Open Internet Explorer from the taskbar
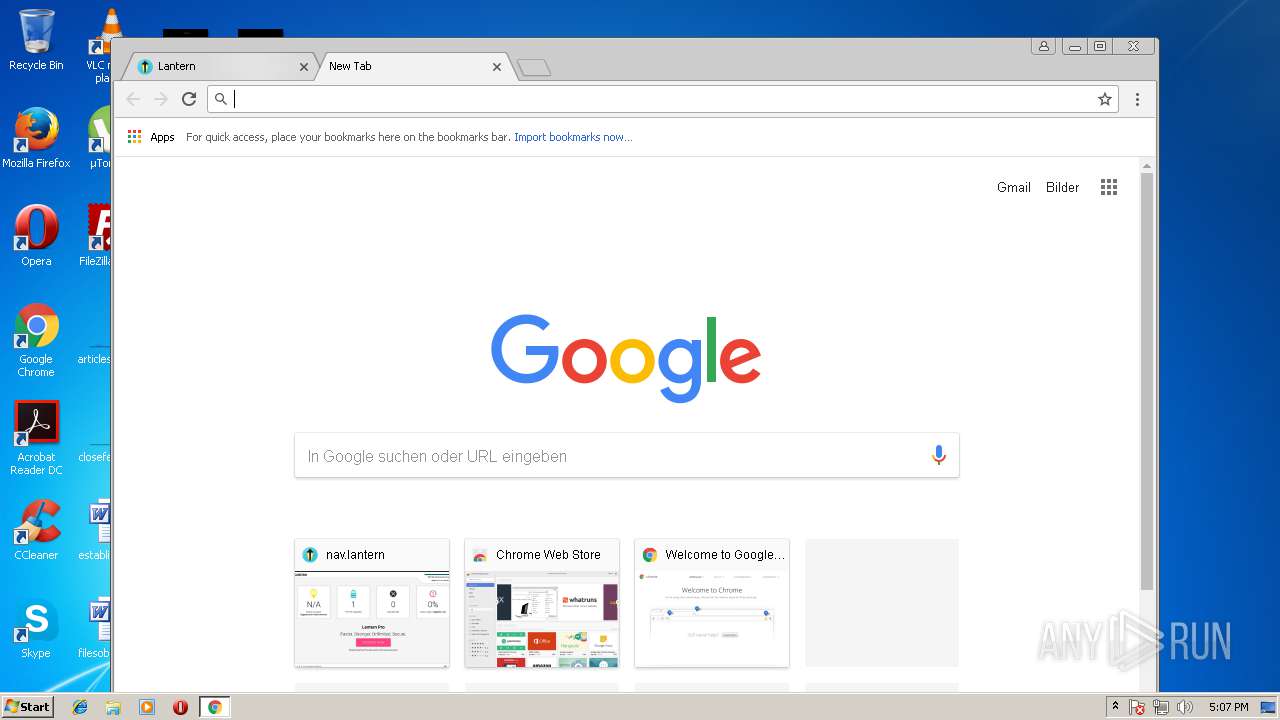 pos(80,707)
